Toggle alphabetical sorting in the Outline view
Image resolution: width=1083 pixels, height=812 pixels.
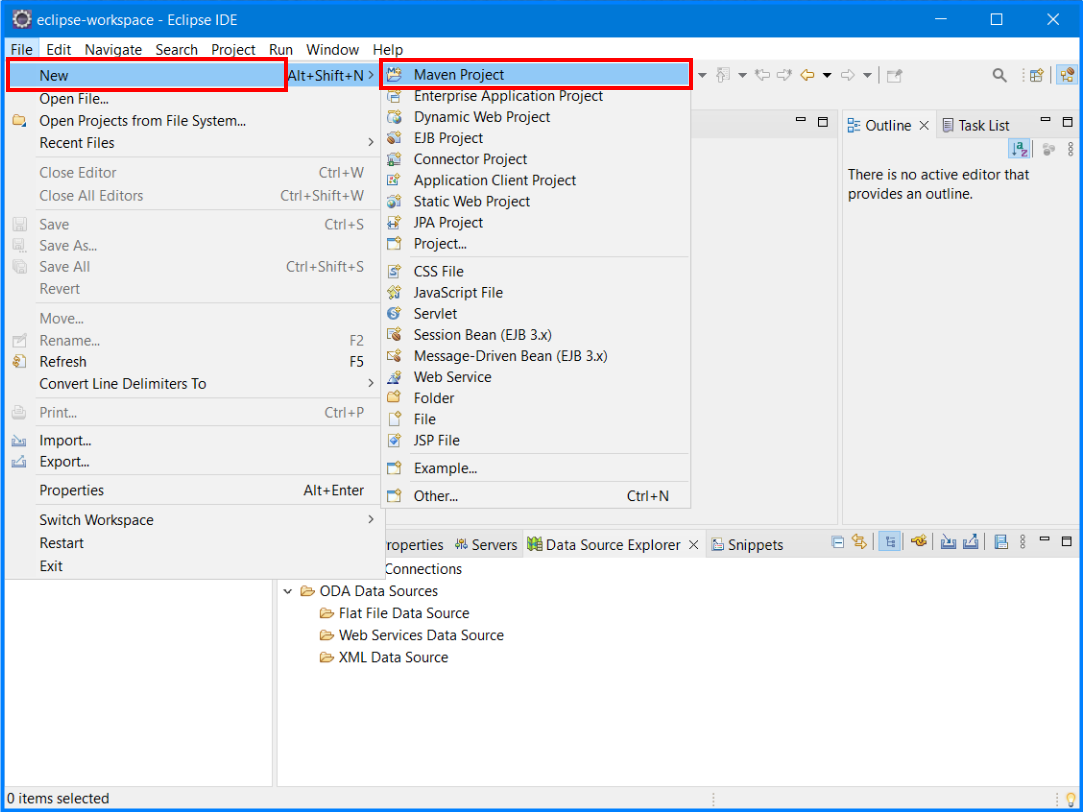[1019, 148]
